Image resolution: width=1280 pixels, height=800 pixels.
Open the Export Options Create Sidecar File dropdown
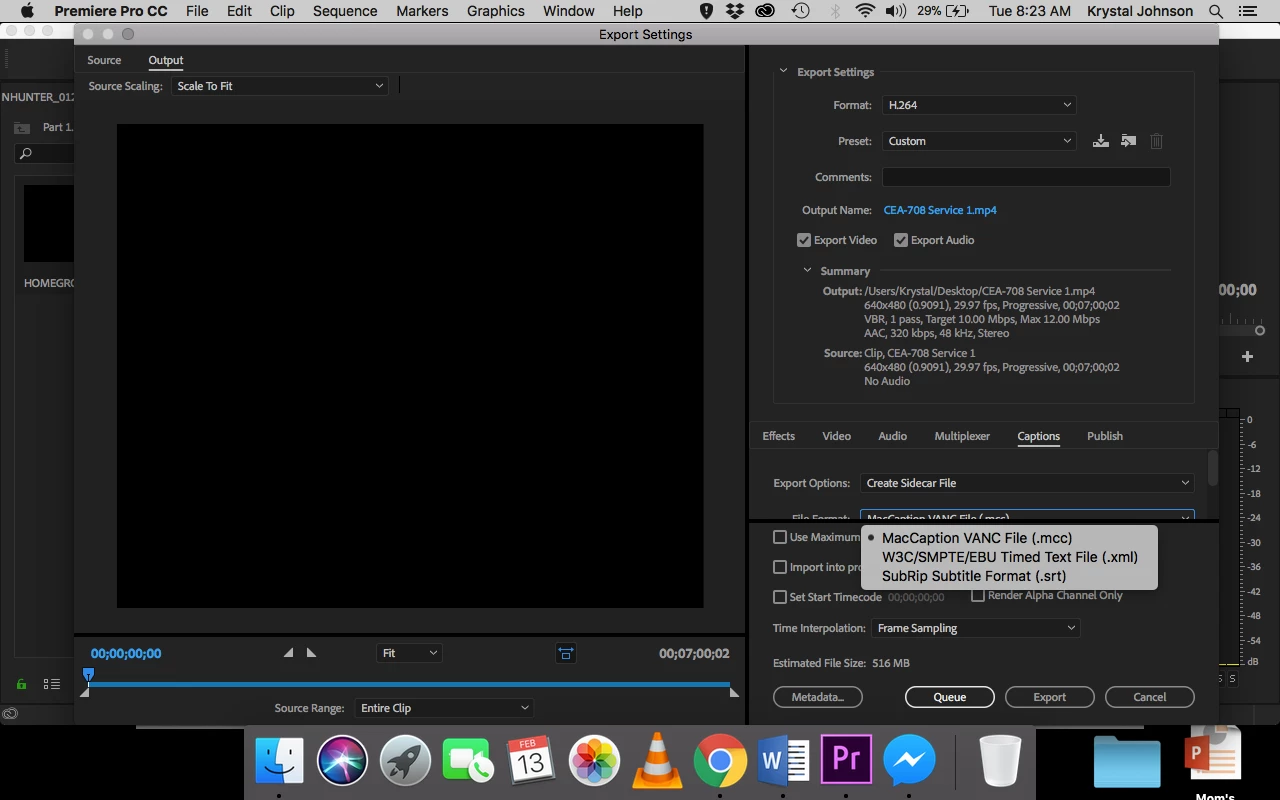click(x=1027, y=483)
